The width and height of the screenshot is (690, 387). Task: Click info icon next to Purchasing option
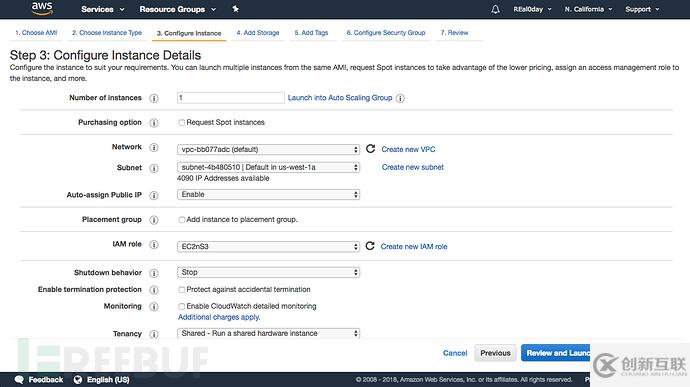[x=154, y=123]
